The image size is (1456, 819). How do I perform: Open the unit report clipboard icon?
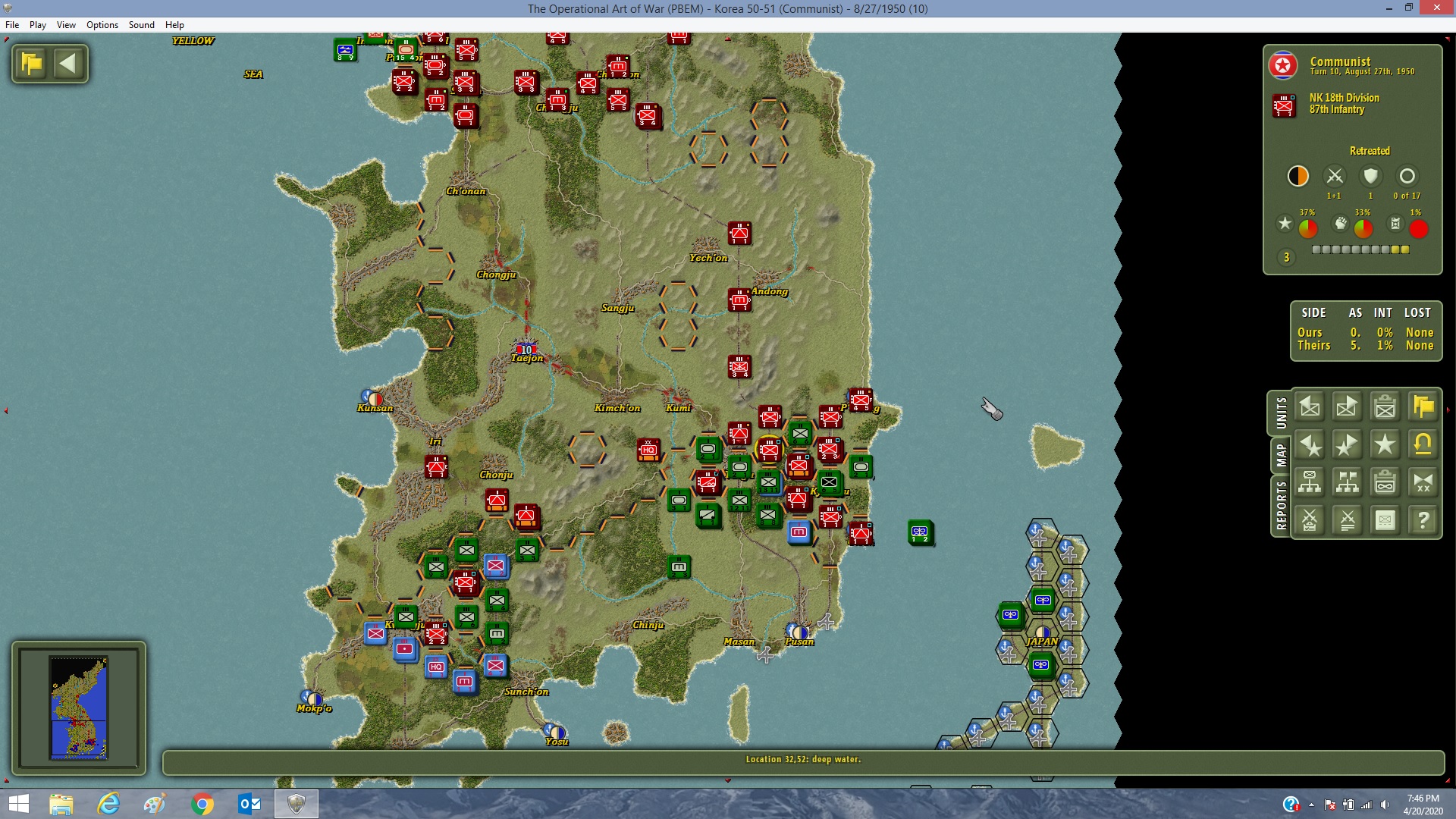(1385, 407)
